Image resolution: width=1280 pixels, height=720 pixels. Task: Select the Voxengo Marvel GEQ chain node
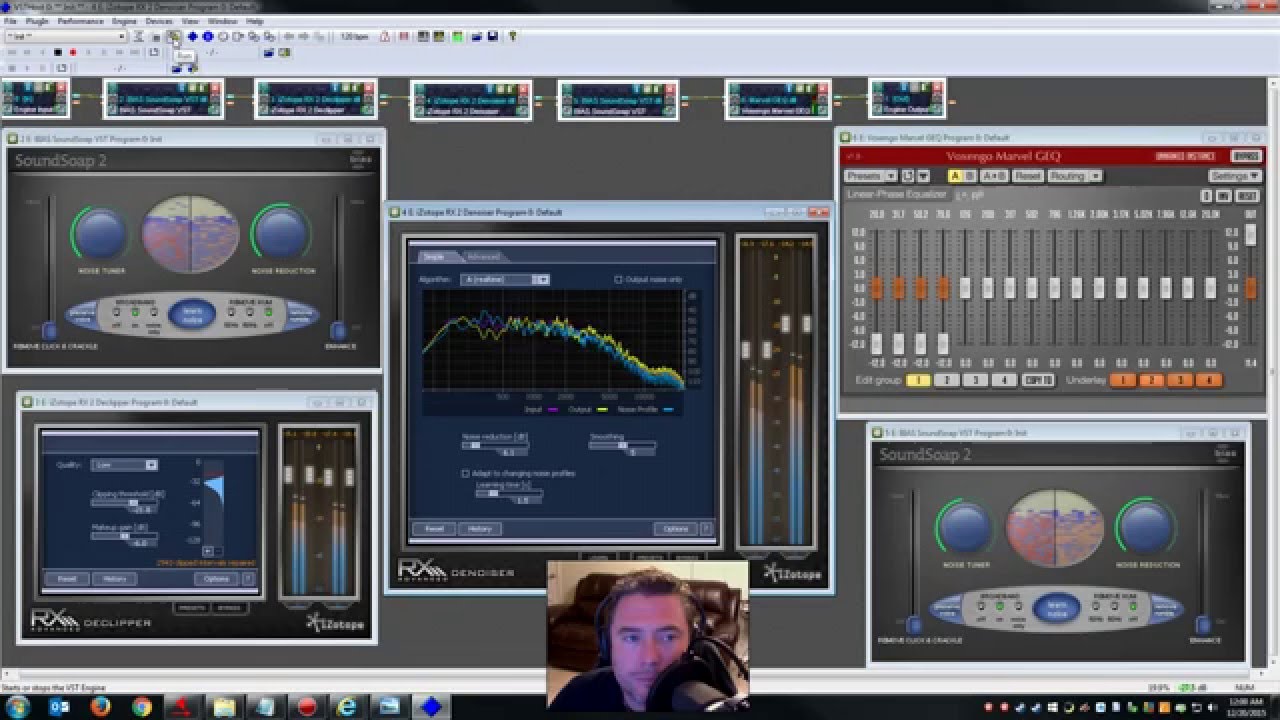tap(778, 99)
